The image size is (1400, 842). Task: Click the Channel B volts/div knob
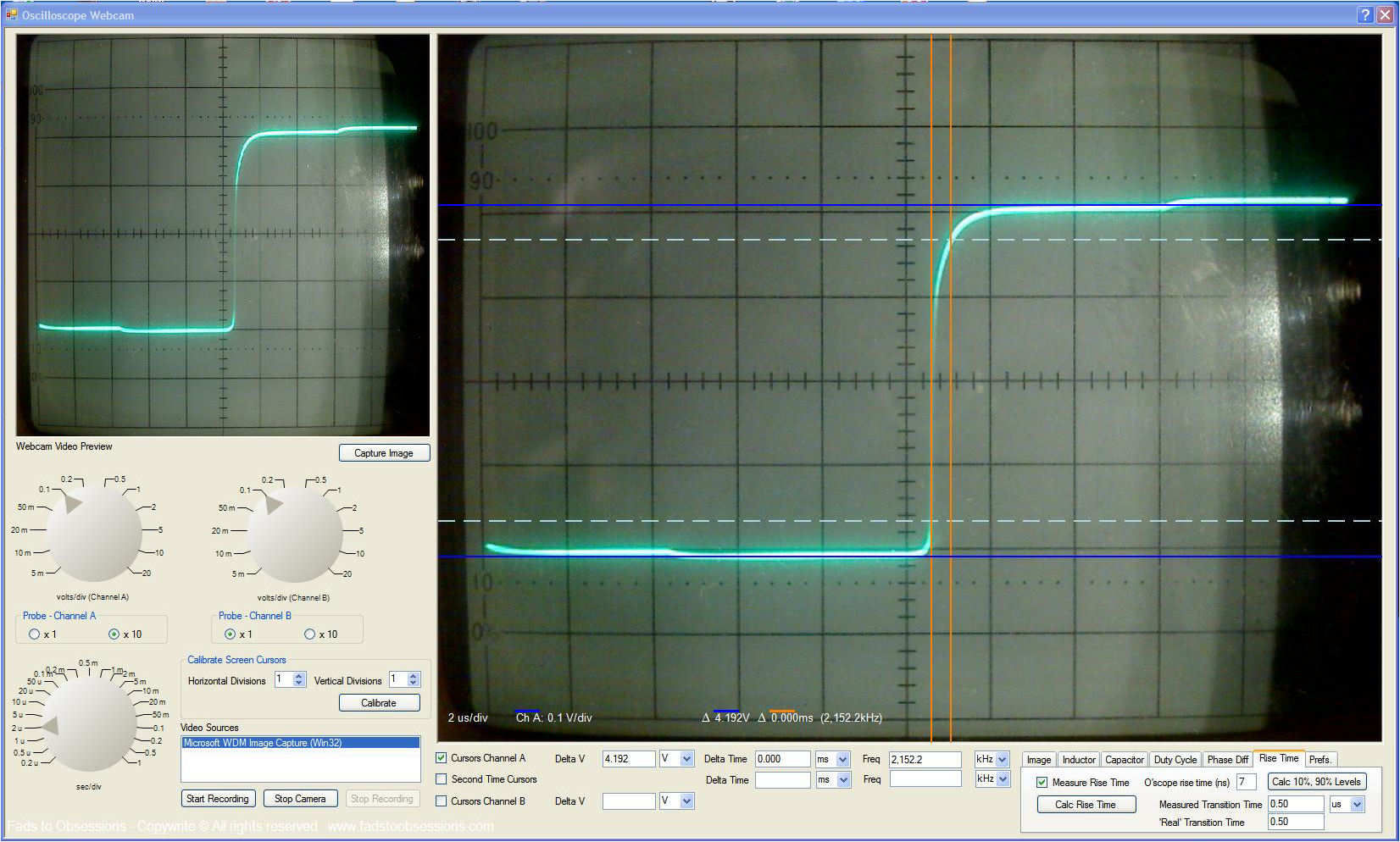(294, 534)
